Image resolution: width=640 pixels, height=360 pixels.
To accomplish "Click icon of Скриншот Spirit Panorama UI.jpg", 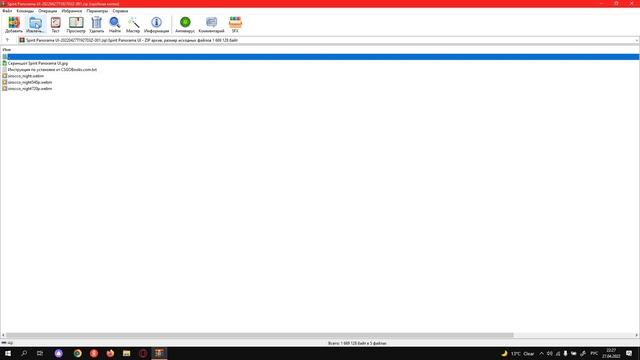I will 5,63.
